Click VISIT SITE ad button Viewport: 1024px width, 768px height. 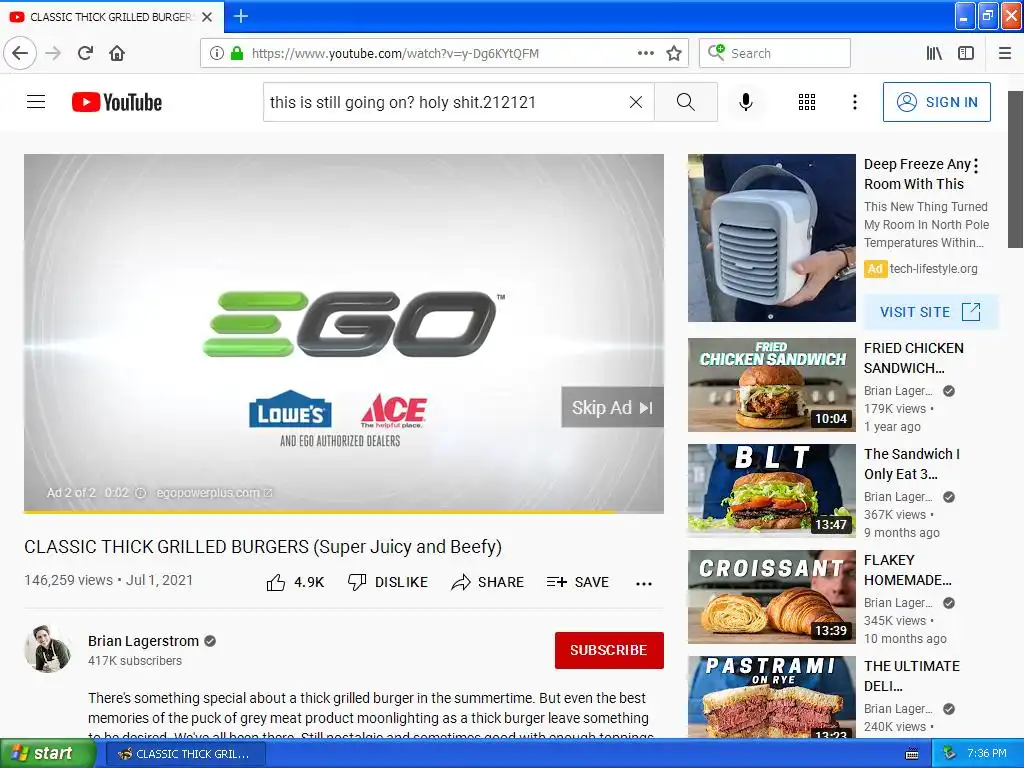[931, 312]
